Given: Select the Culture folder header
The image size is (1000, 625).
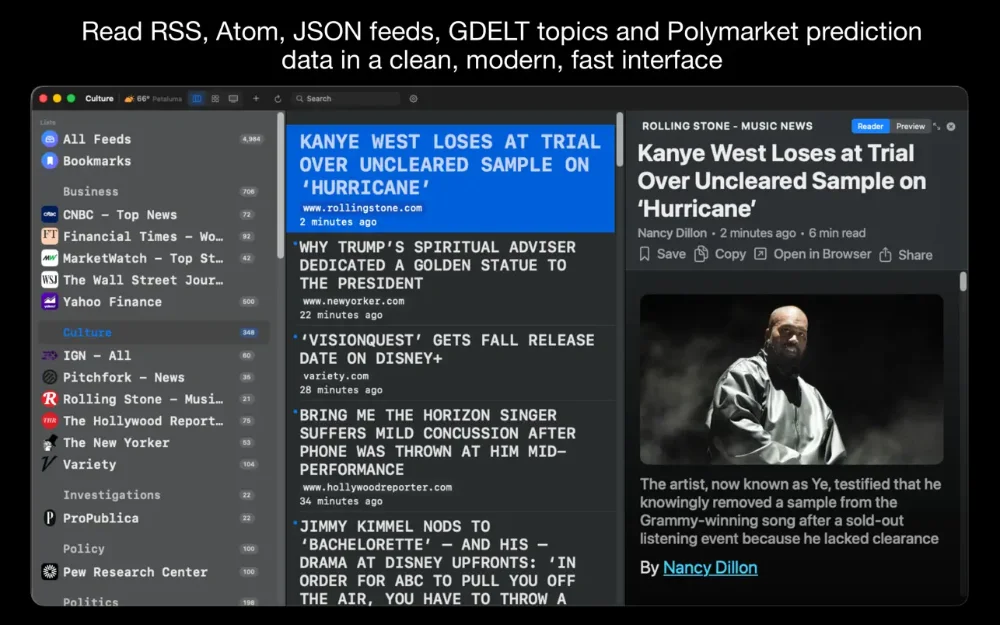Looking at the screenshot, I should pyautogui.click(x=153, y=332).
